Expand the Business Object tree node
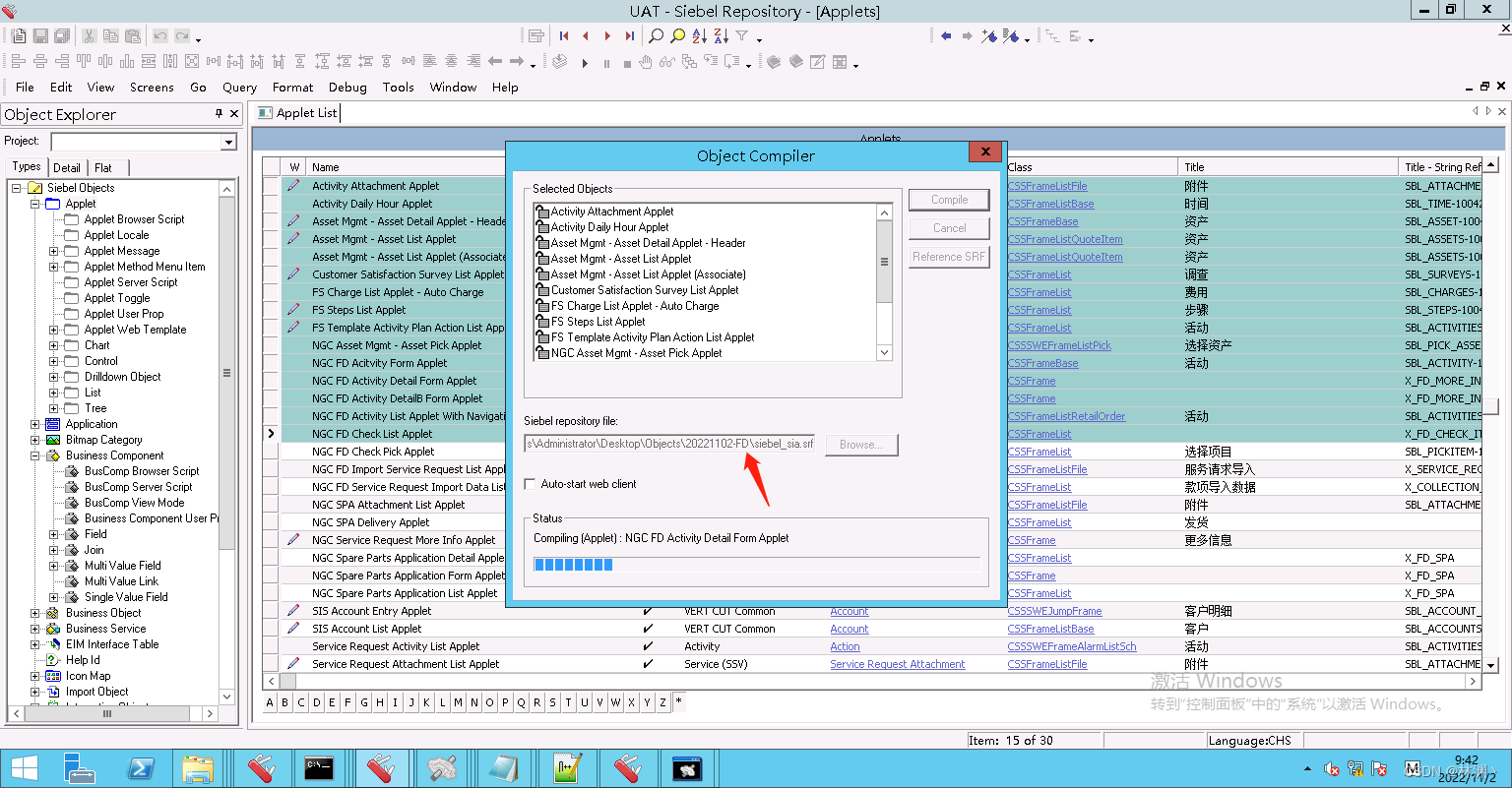The width and height of the screenshot is (1512, 788). point(35,613)
